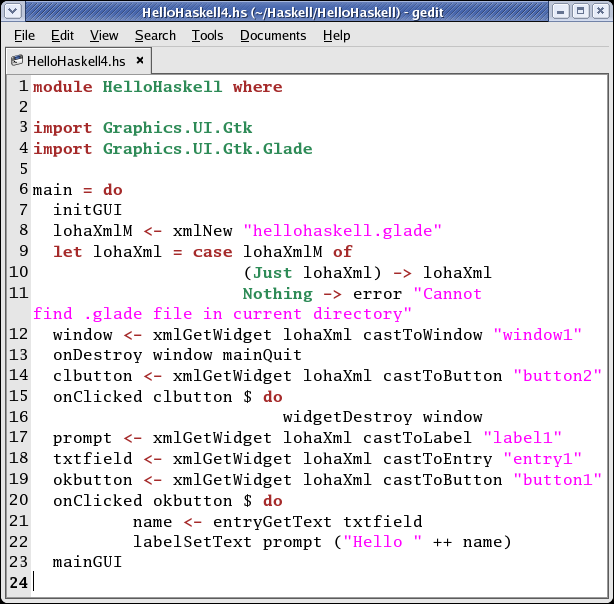Screen dimensions: 614x604
Task: Close the gedit window
Action: tap(600, 11)
